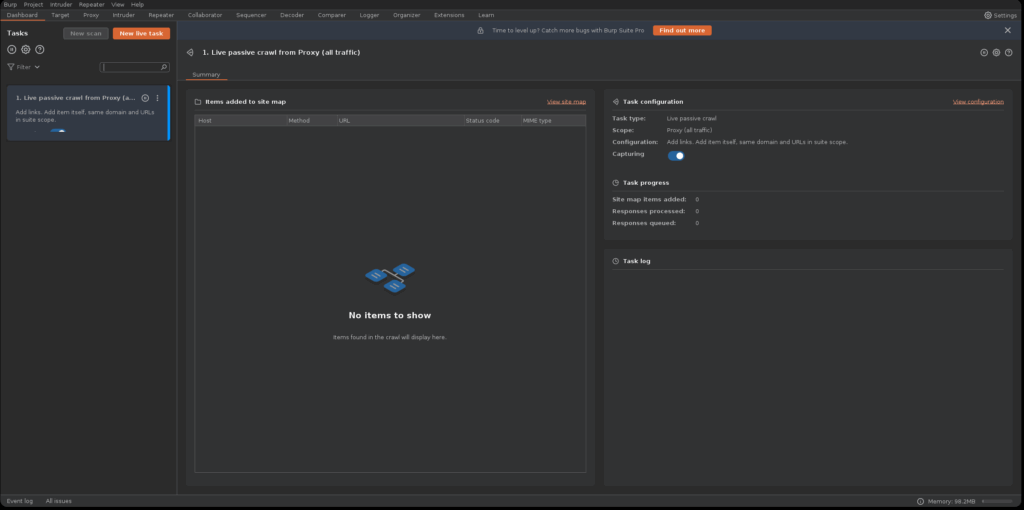Pause all tasks in the Tasks panel
The height and width of the screenshot is (510, 1024).
pos(12,49)
